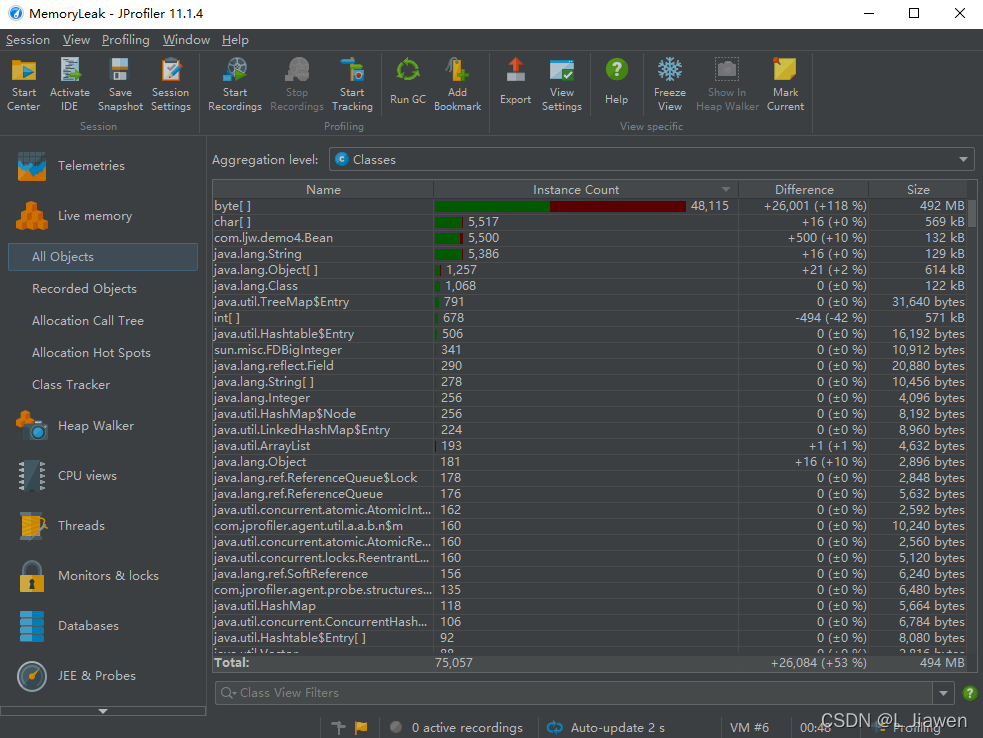
Task: Sort by the Difference column header
Action: (x=803, y=189)
